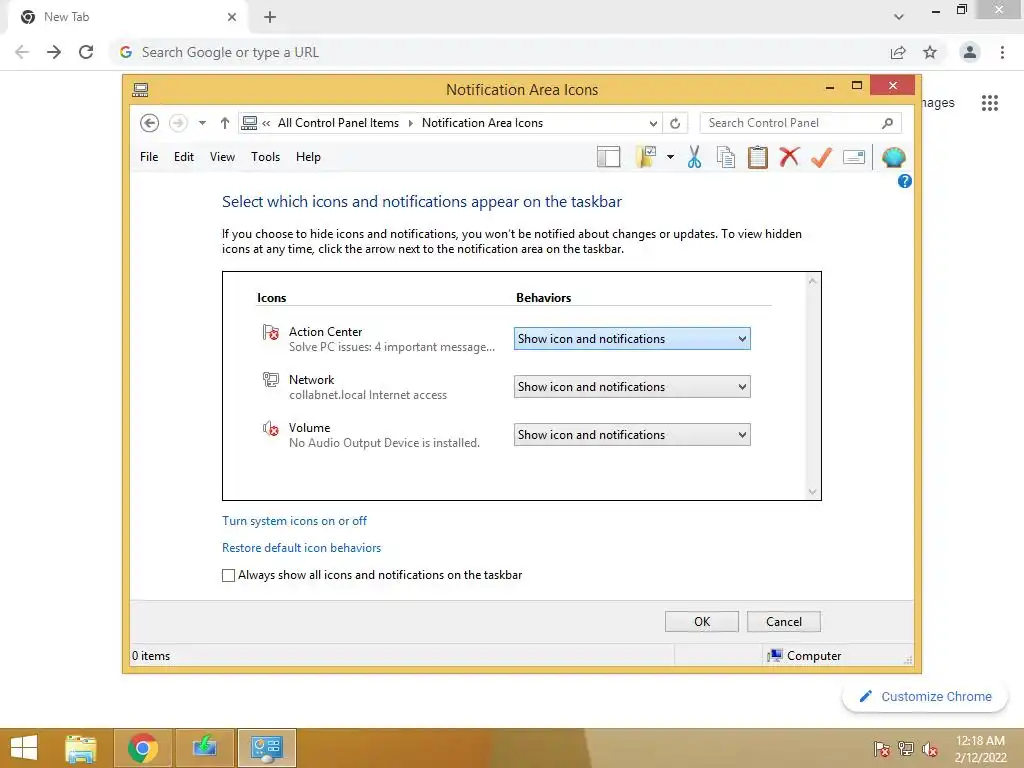This screenshot has height=768, width=1024.
Task: Enable Always show all icons checkbox
Action: [x=229, y=575]
